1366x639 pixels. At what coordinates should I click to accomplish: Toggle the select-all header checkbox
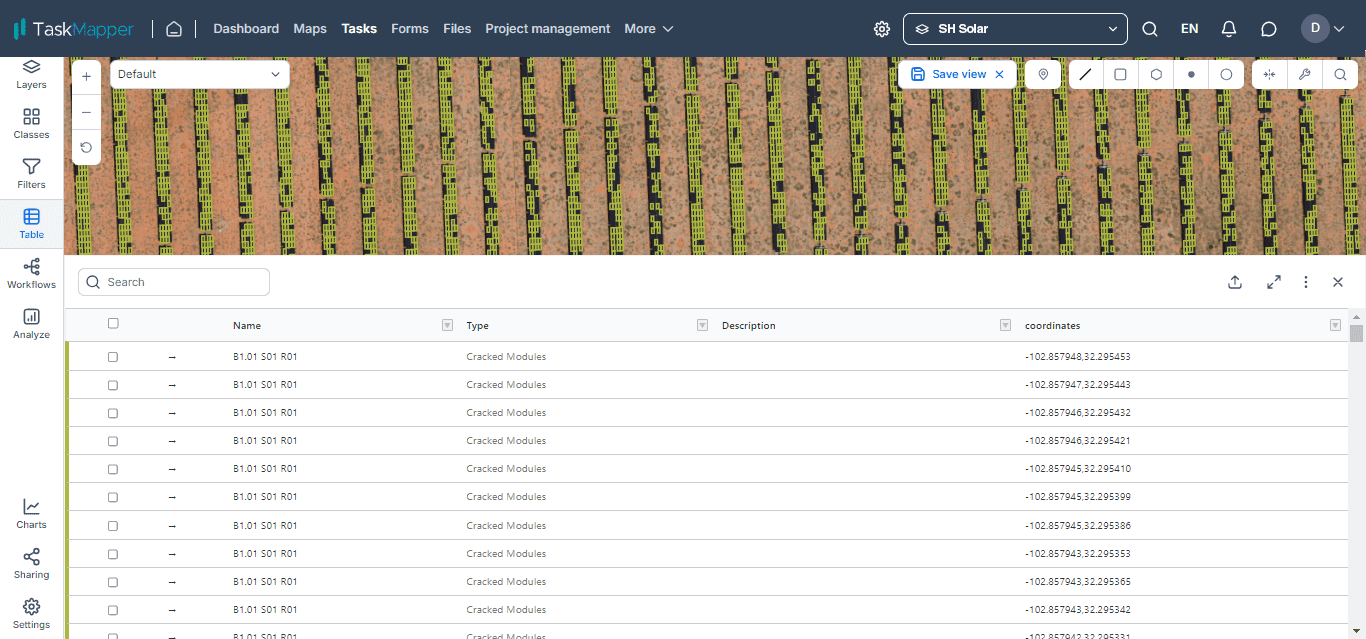click(113, 323)
